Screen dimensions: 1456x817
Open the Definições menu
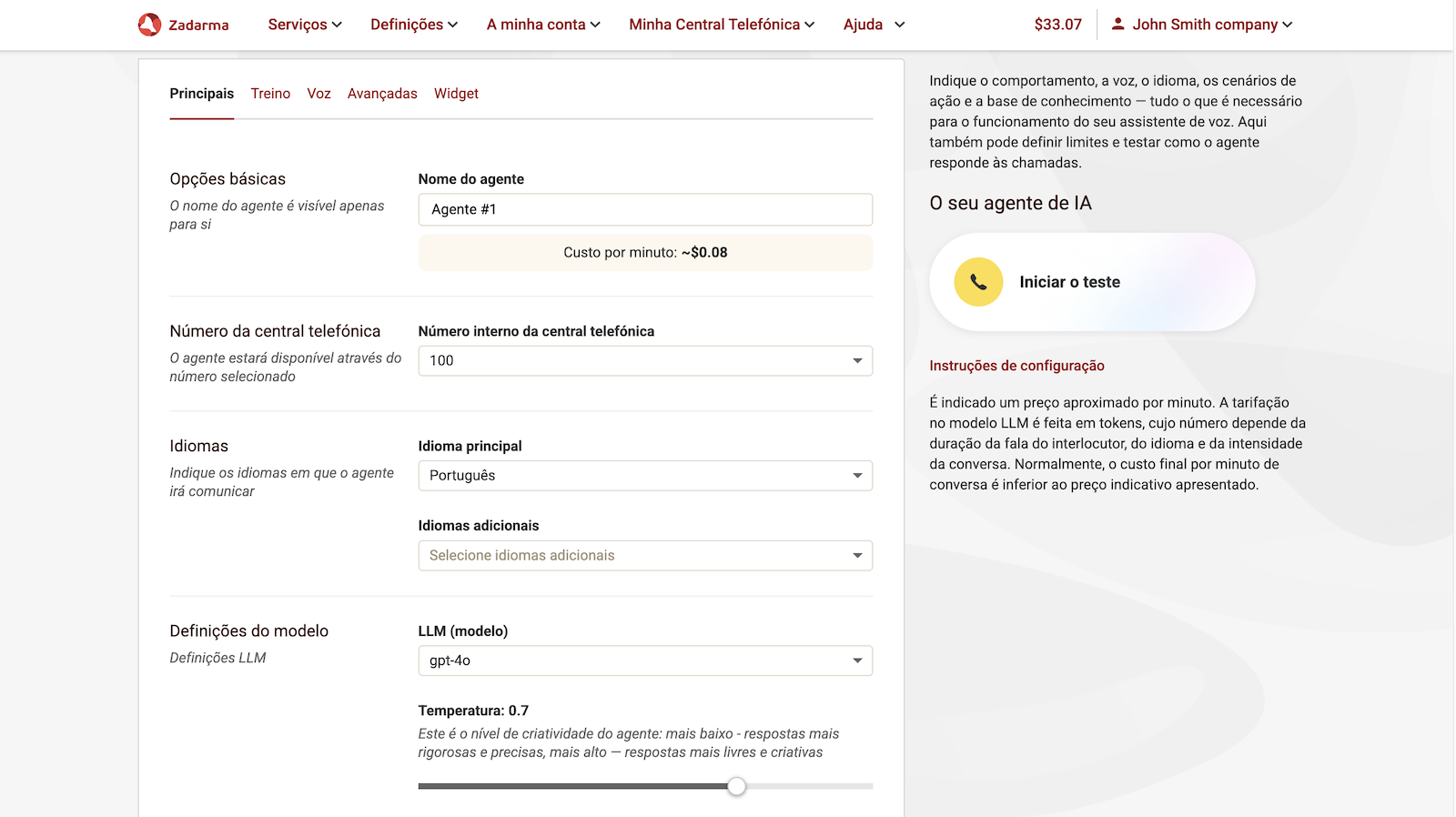pyautogui.click(x=414, y=25)
